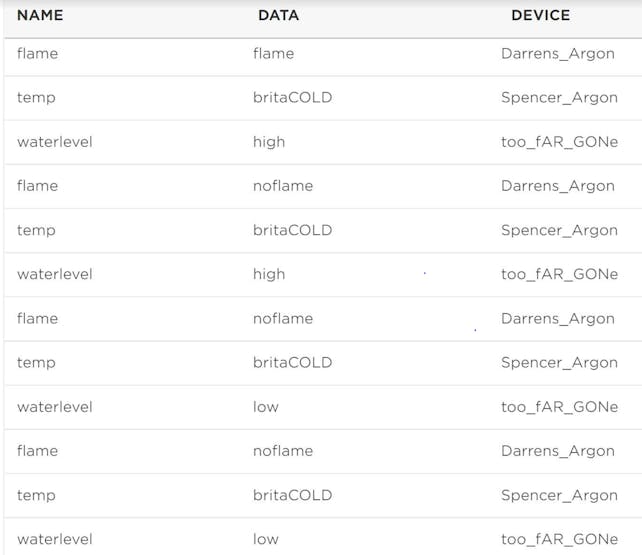Screen dimensions: 642x555
Task: Click the first 'high' data value
Action: point(269,142)
